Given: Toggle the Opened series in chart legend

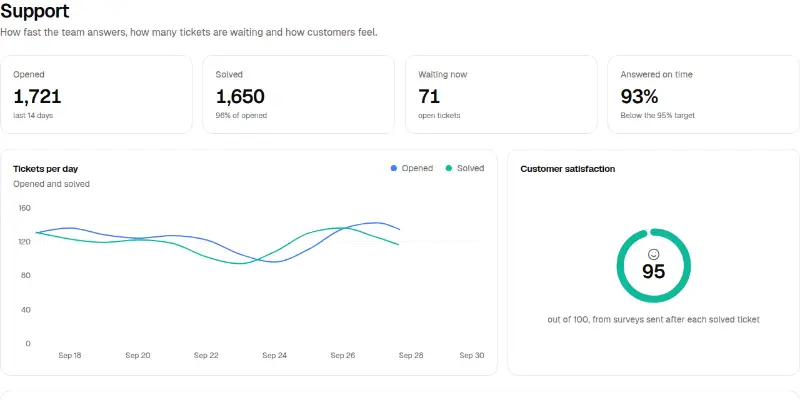Looking at the screenshot, I should click(x=412, y=168).
